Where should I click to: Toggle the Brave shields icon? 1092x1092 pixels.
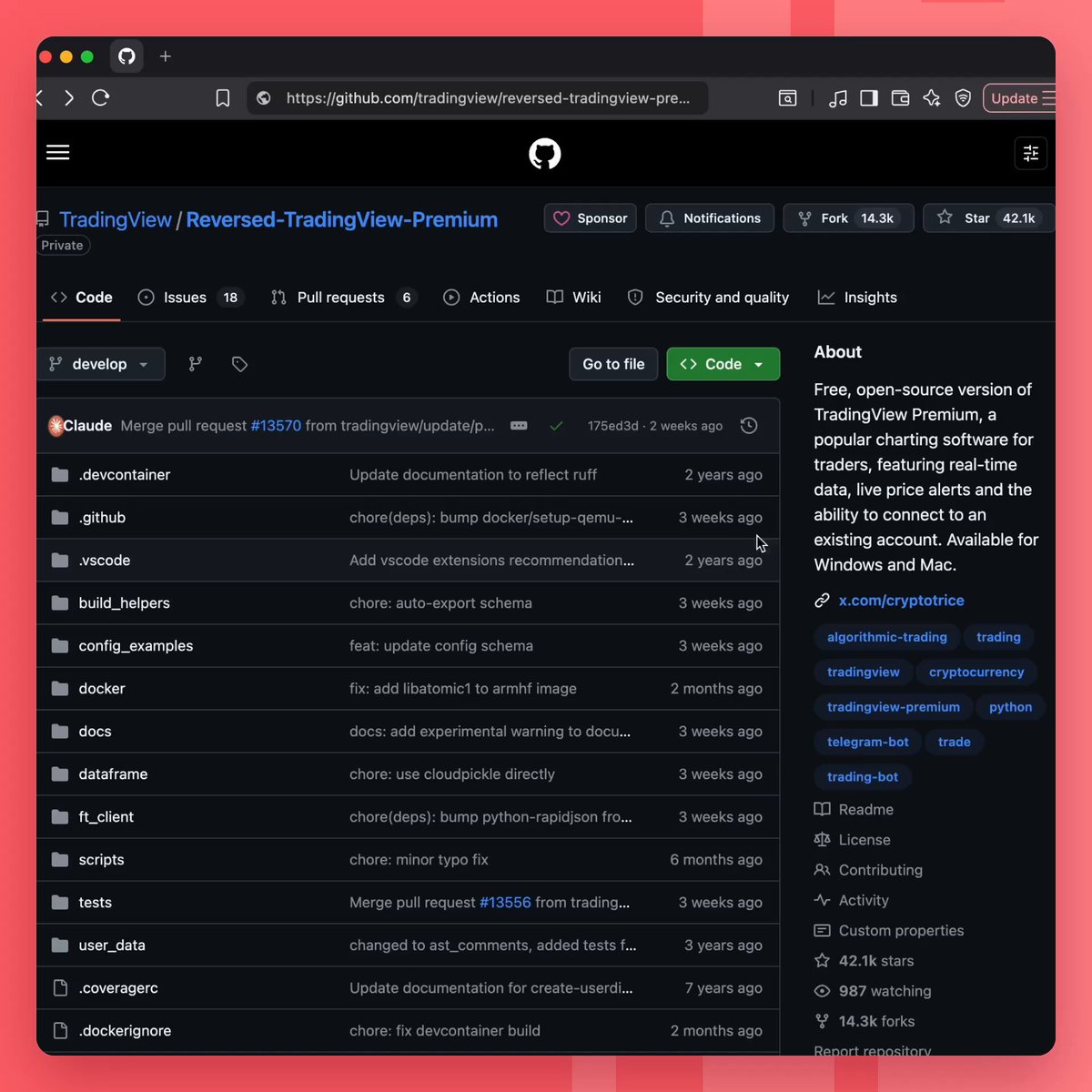click(x=963, y=98)
